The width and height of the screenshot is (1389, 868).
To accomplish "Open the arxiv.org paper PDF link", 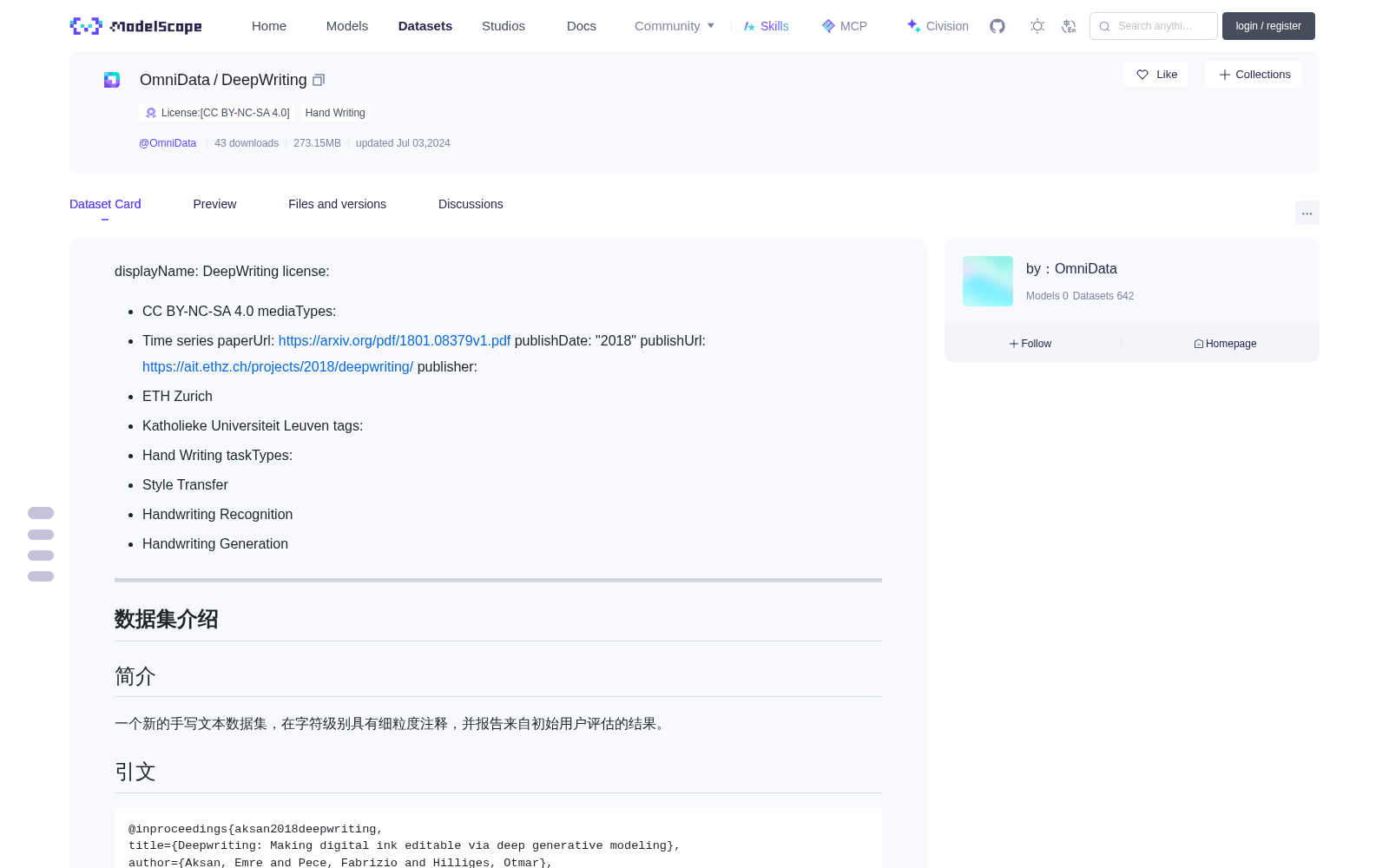I will (394, 341).
